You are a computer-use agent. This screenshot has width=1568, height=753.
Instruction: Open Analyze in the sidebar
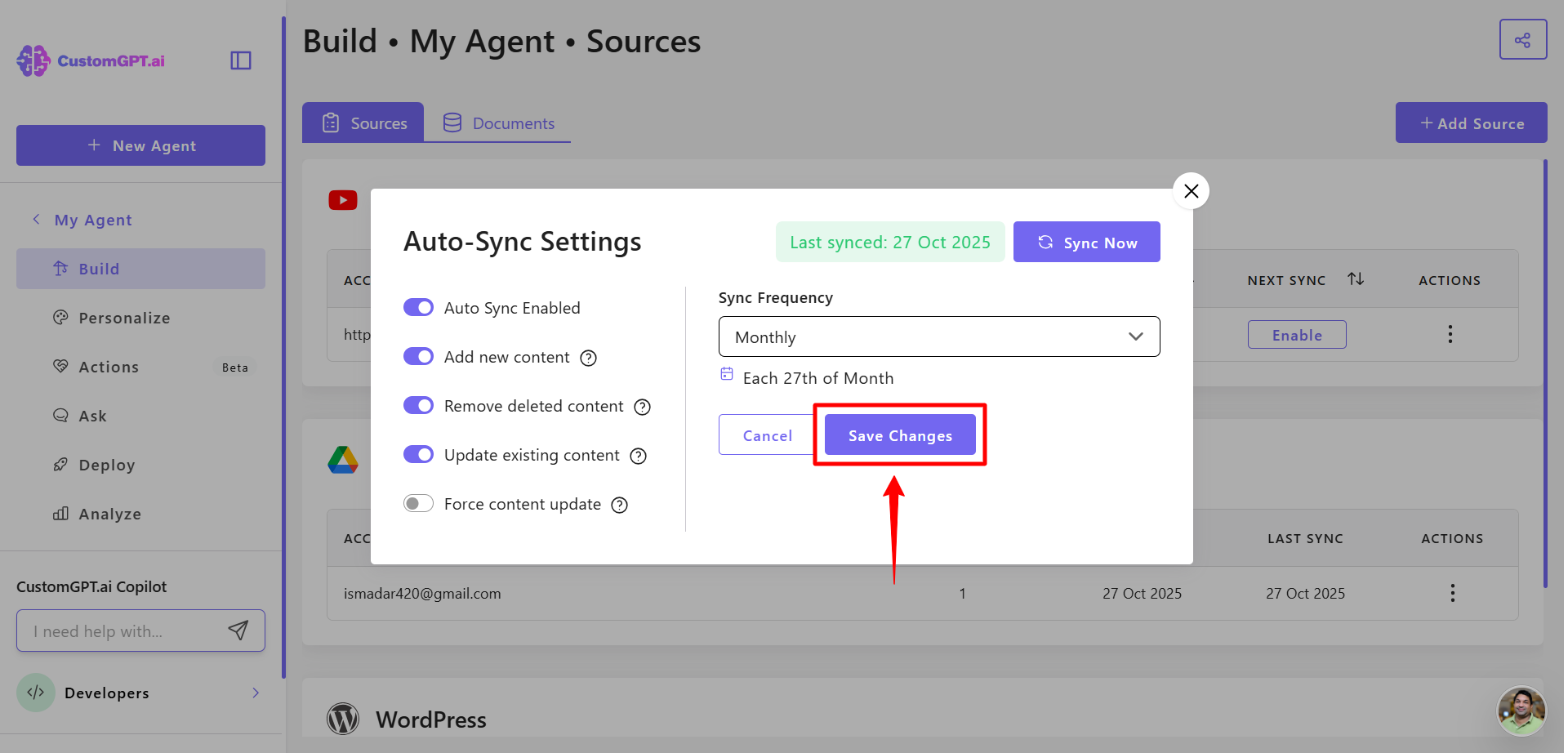(x=140, y=514)
